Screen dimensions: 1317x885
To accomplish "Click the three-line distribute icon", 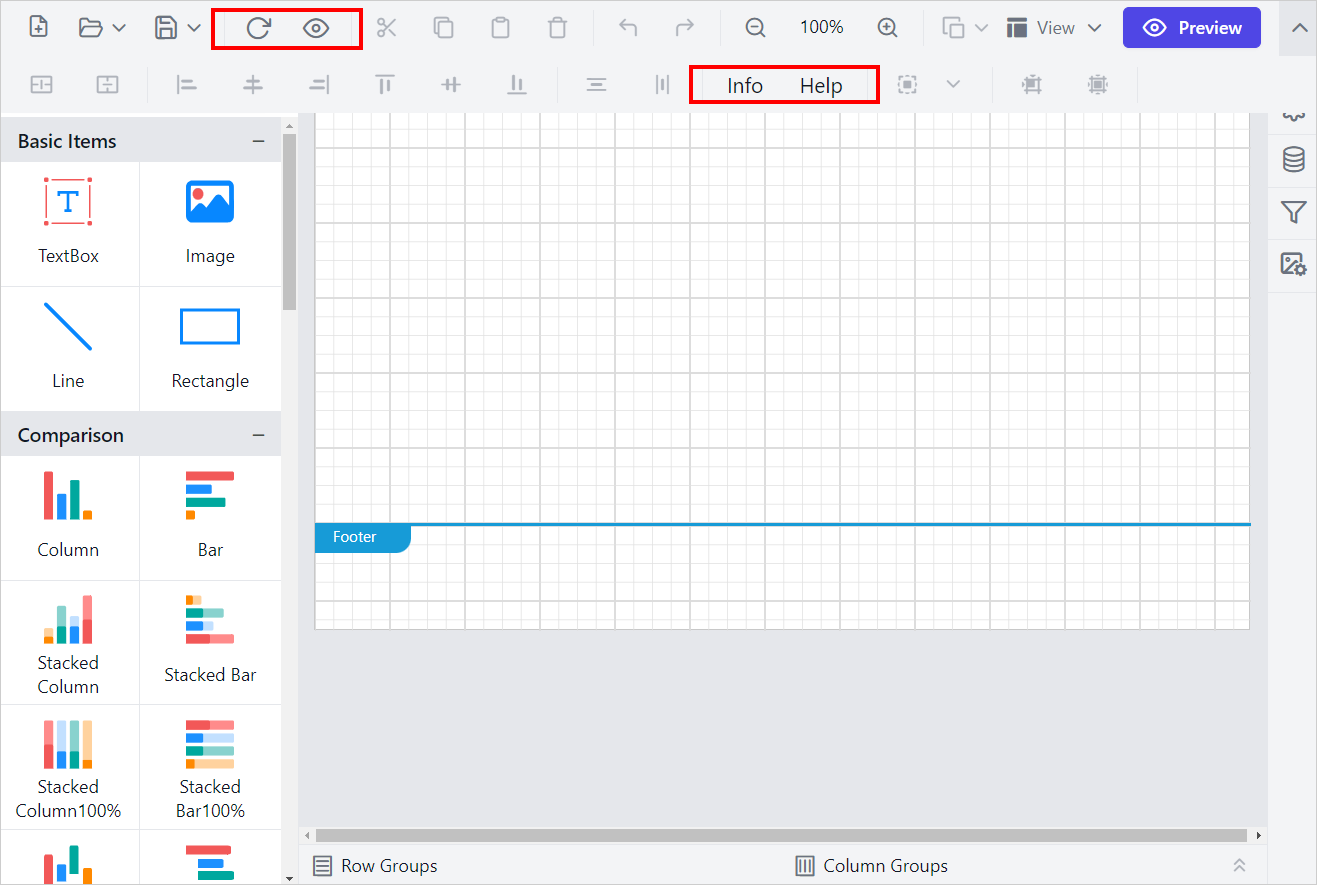I will [596, 85].
